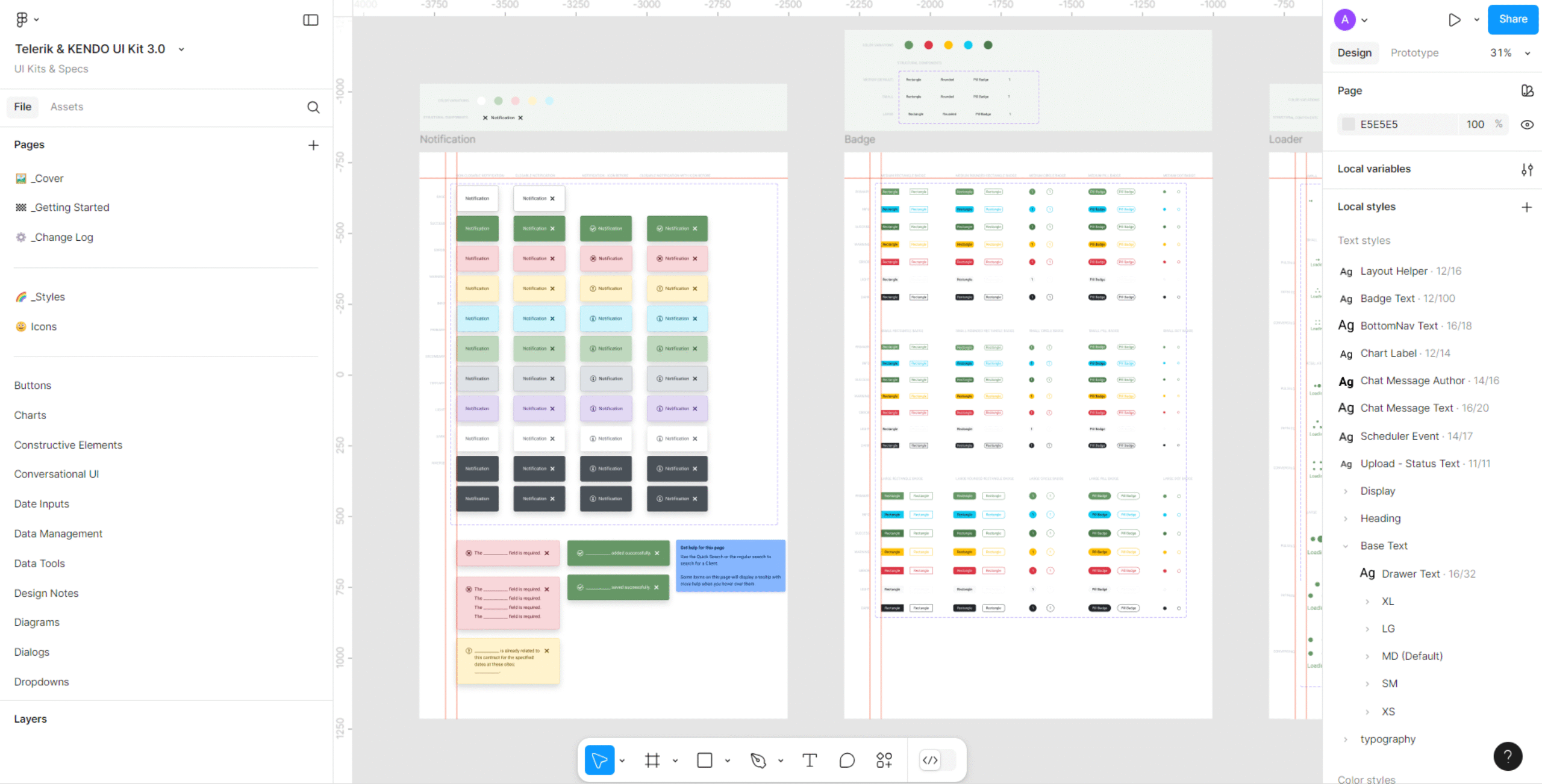Screen dimensions: 1542x784
Task: Click the page color styles icon
Action: 1527,91
